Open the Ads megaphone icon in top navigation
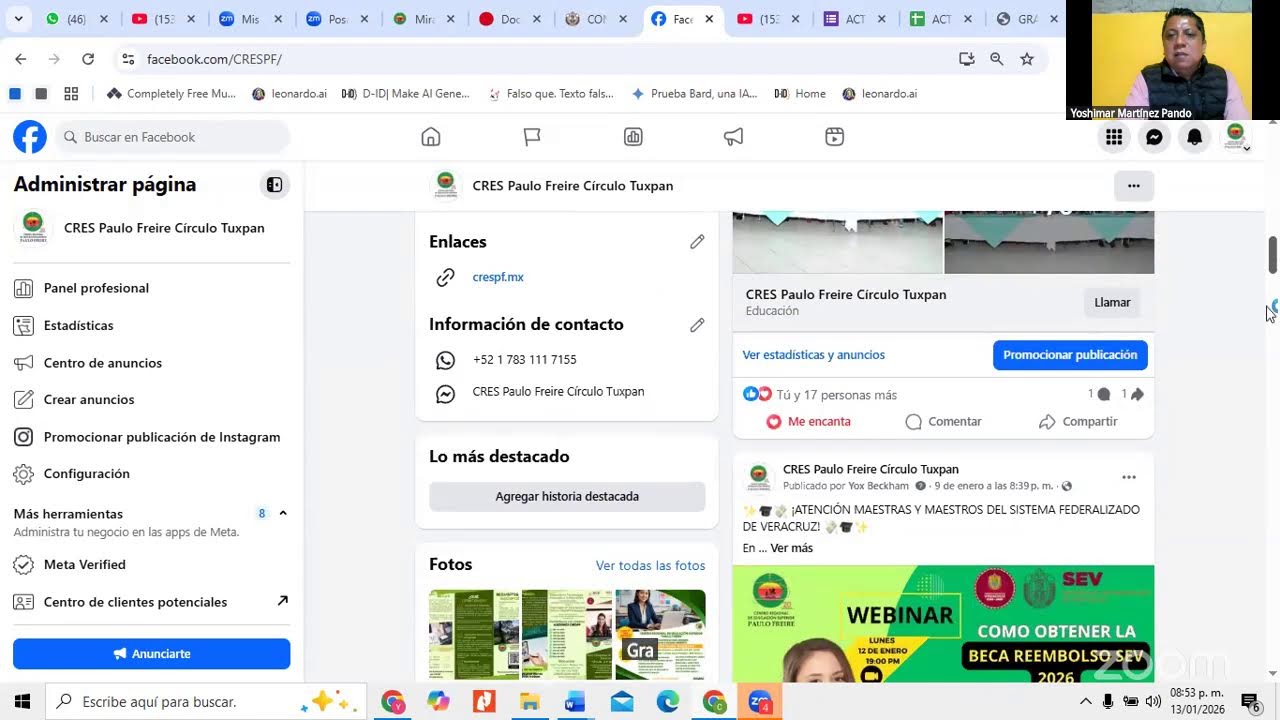The height and width of the screenshot is (720, 1280). coord(734,137)
